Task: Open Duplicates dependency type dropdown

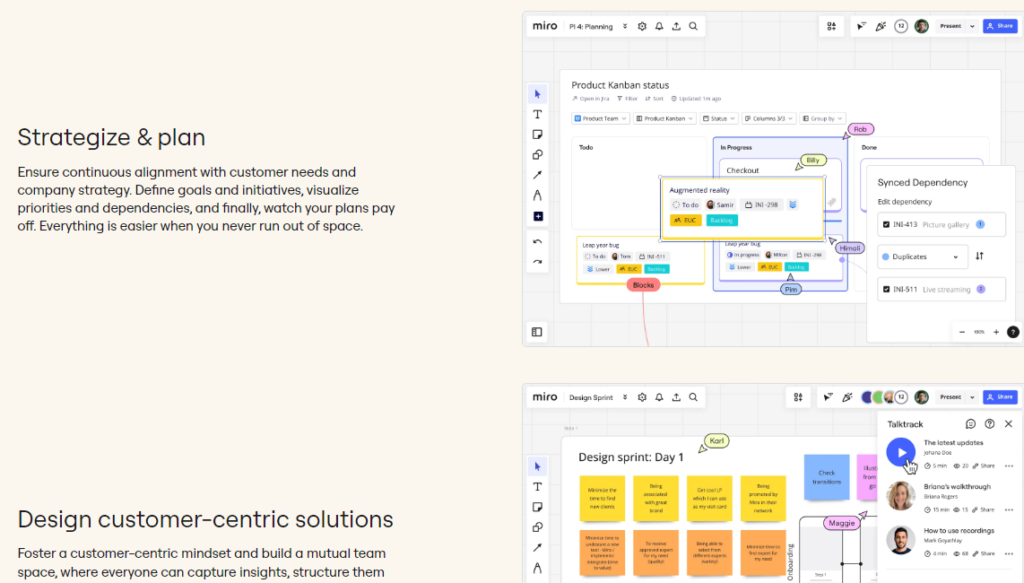Action: pyautogui.click(x=921, y=257)
